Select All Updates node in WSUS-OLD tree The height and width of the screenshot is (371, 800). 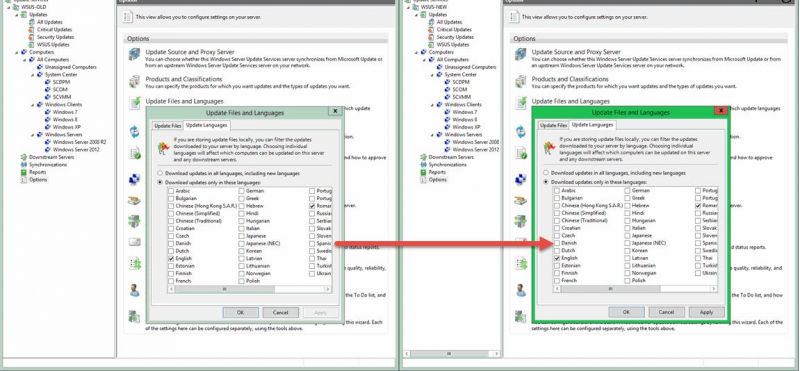[x=49, y=22]
